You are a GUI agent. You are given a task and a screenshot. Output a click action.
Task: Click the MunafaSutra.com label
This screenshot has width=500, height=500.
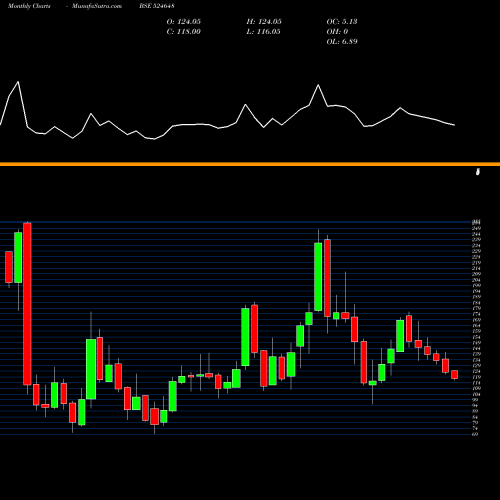click(x=97, y=6)
